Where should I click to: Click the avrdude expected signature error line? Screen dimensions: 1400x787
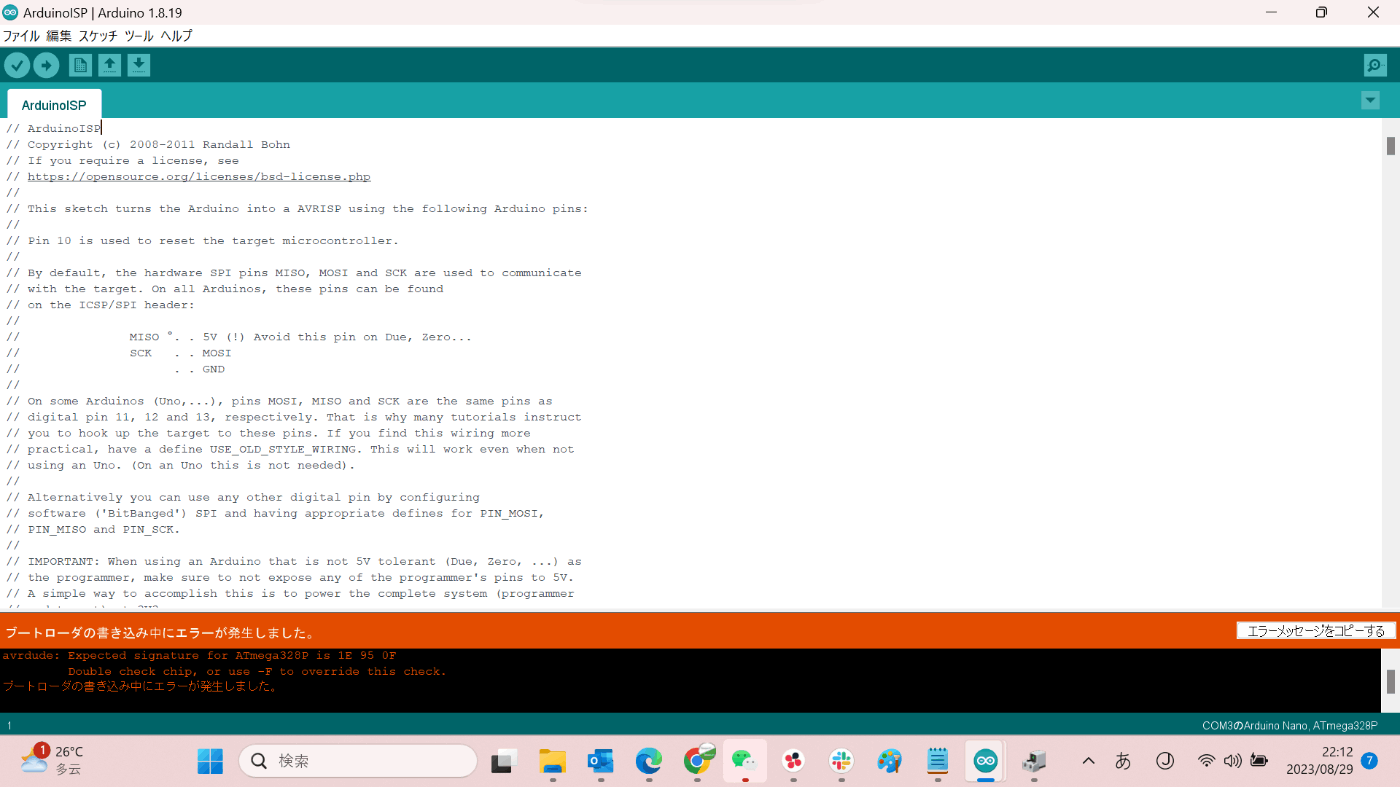(x=199, y=656)
